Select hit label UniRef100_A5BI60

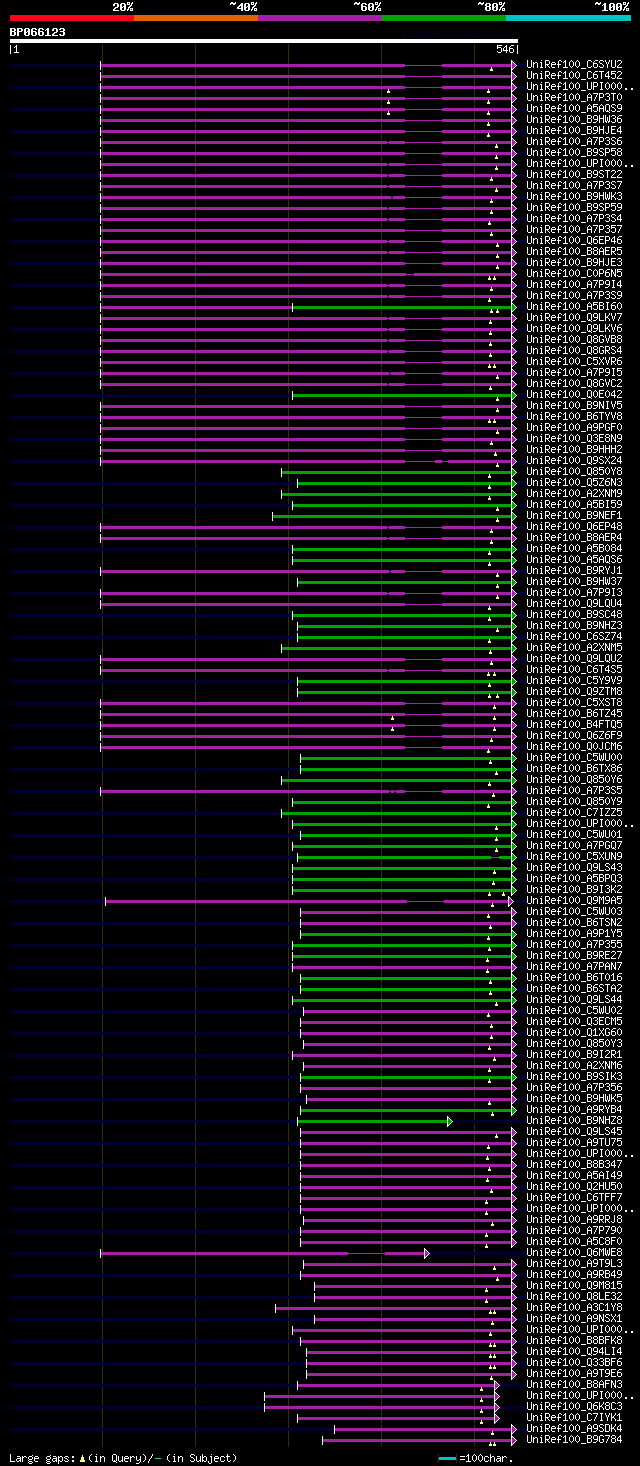coord(574,307)
